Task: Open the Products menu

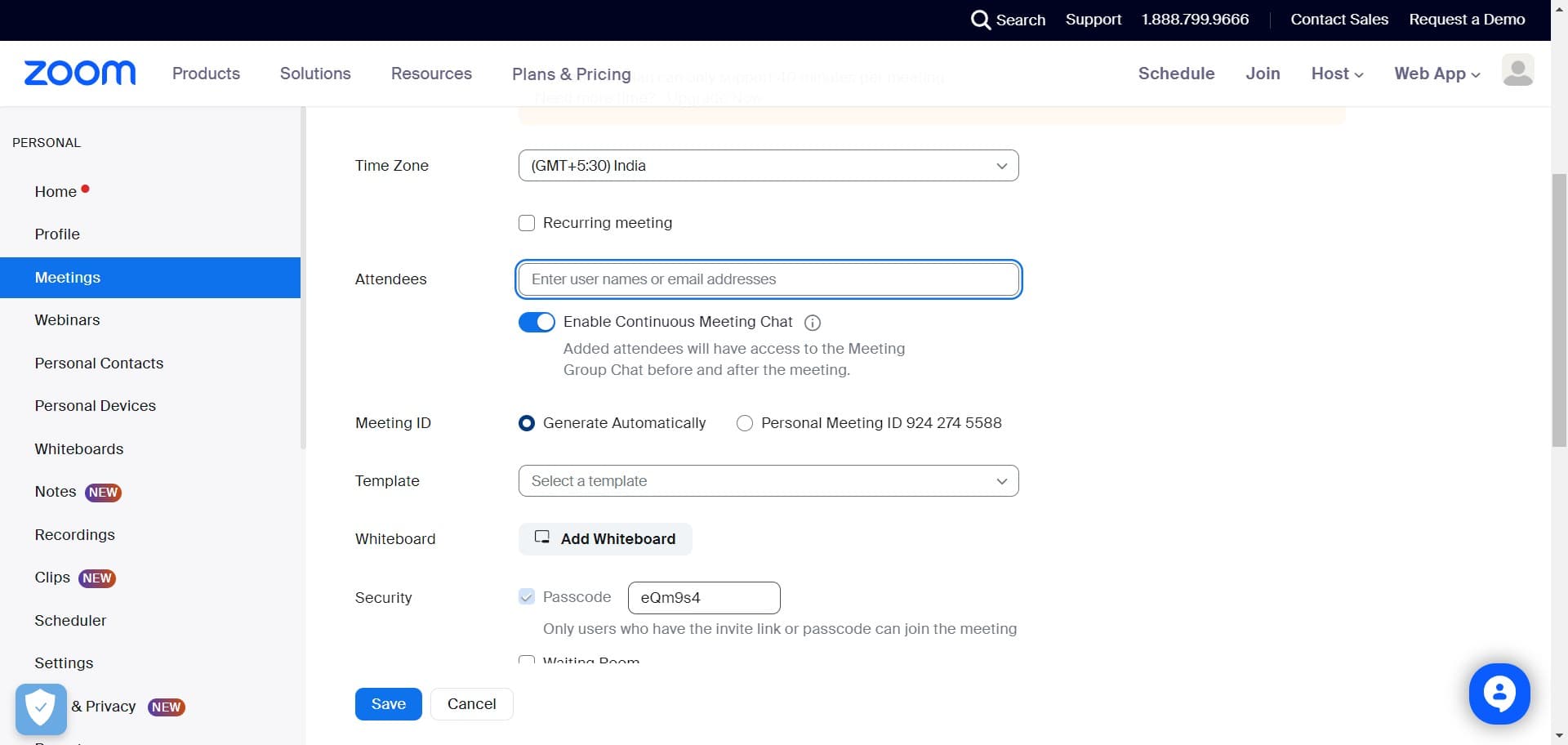Action: (x=205, y=74)
